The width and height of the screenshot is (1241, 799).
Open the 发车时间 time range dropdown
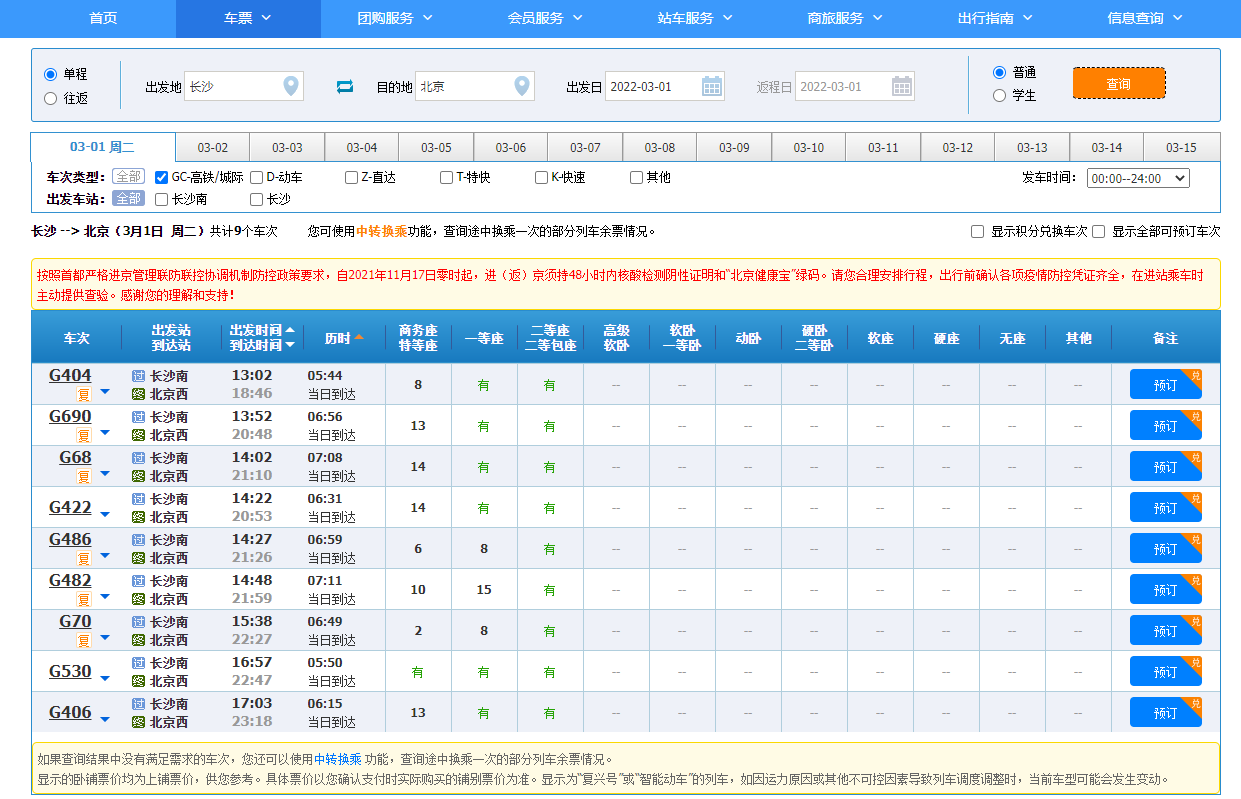1139,177
